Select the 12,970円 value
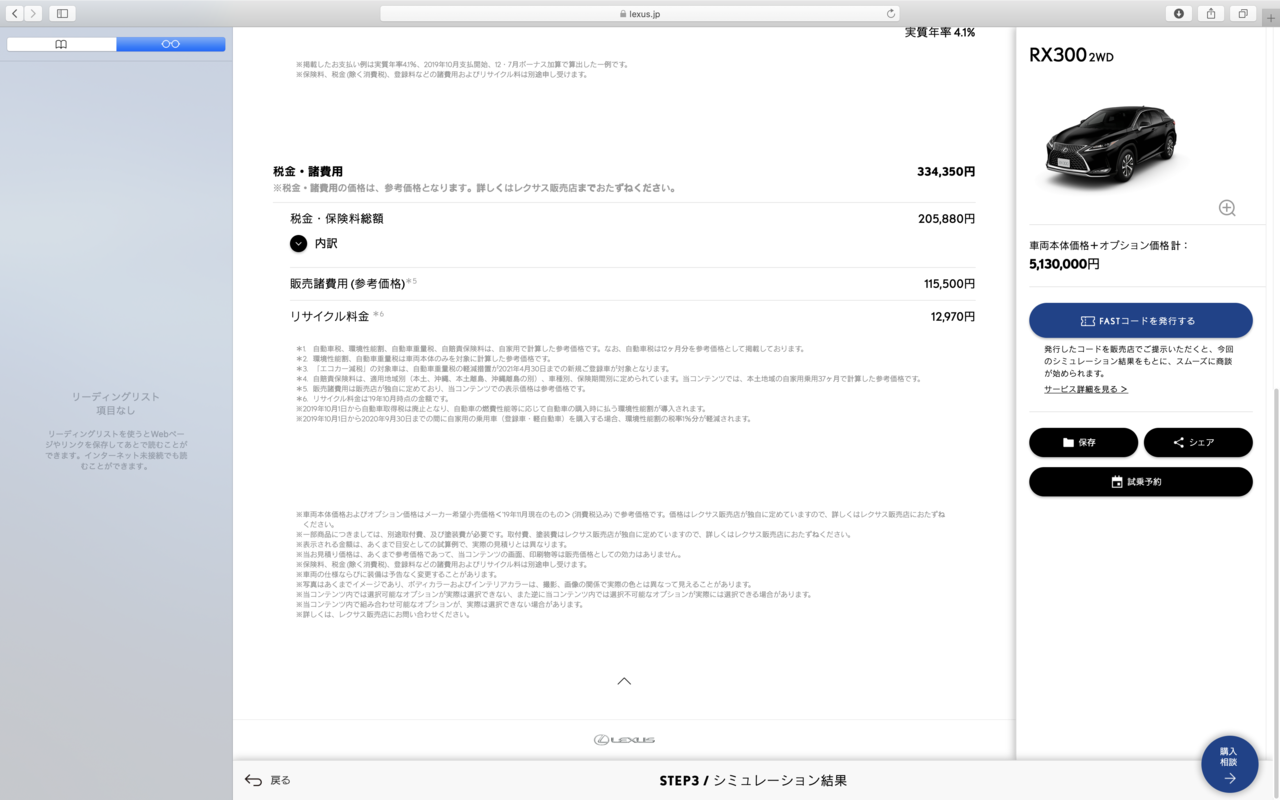This screenshot has width=1280, height=800. 953,316
